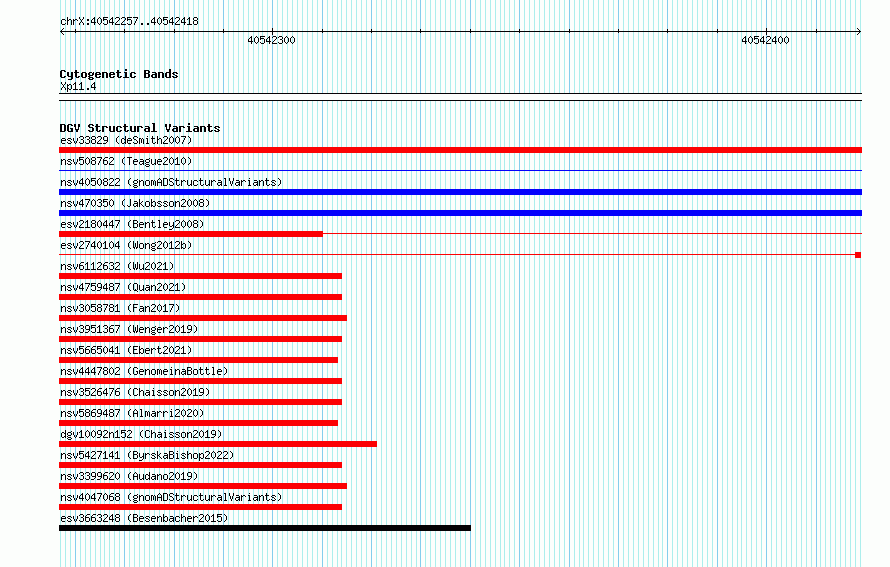Select the black esv3663248 variant bar

265,528
